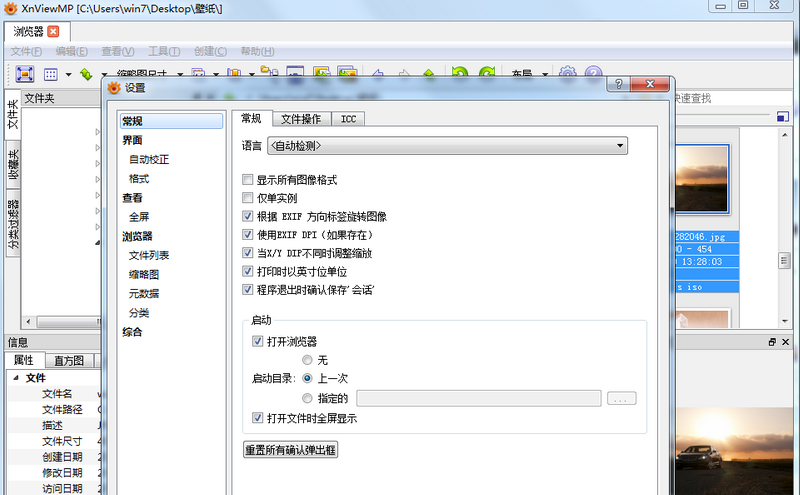Uncheck 打开文件时全屏显示 option

coord(258,418)
